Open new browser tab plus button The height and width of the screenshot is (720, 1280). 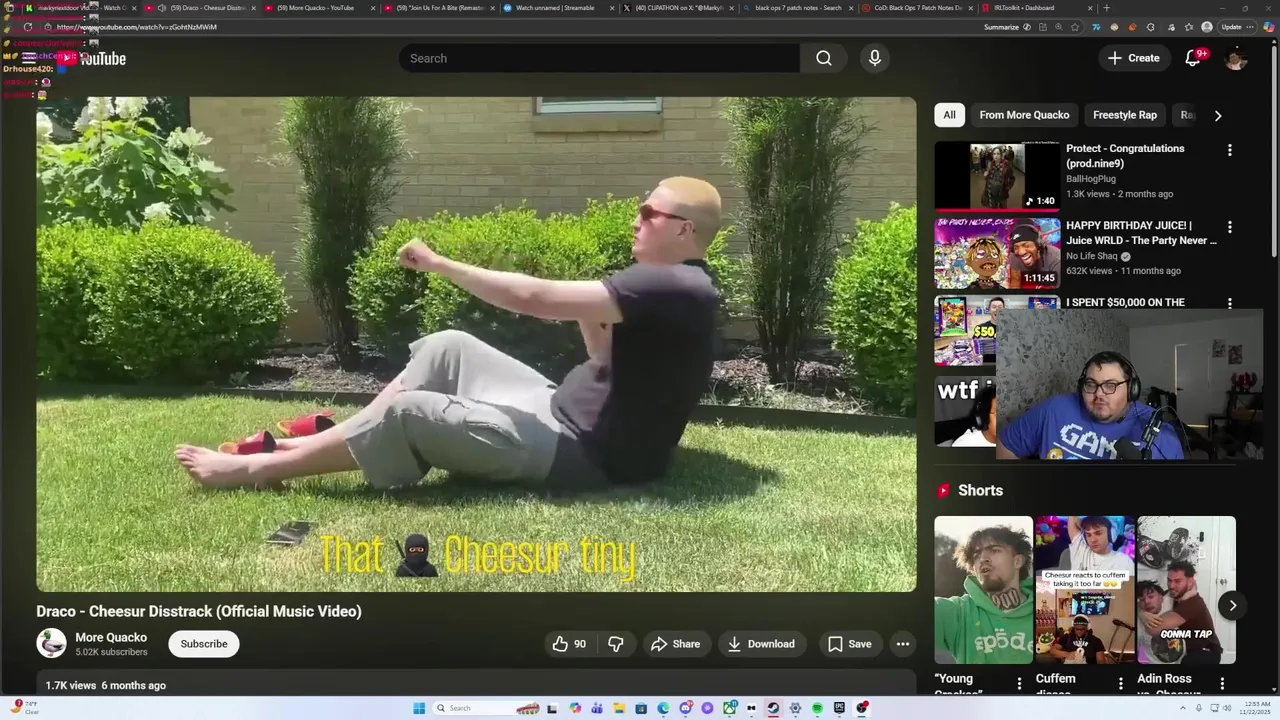tap(1107, 8)
